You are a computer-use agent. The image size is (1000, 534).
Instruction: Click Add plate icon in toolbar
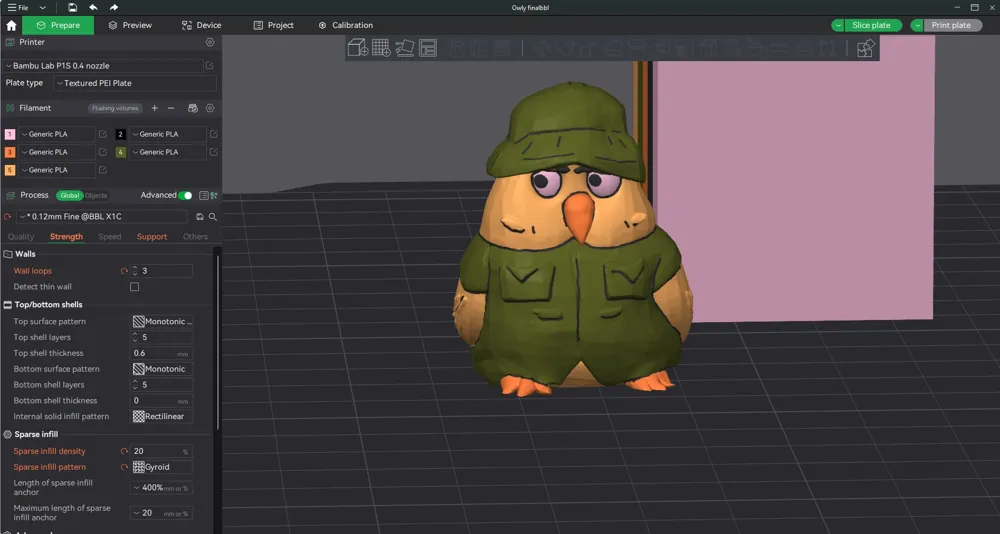[381, 48]
